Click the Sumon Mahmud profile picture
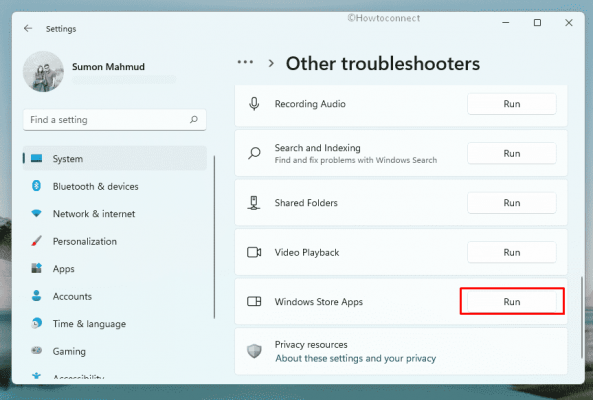 pyautogui.click(x=43, y=71)
